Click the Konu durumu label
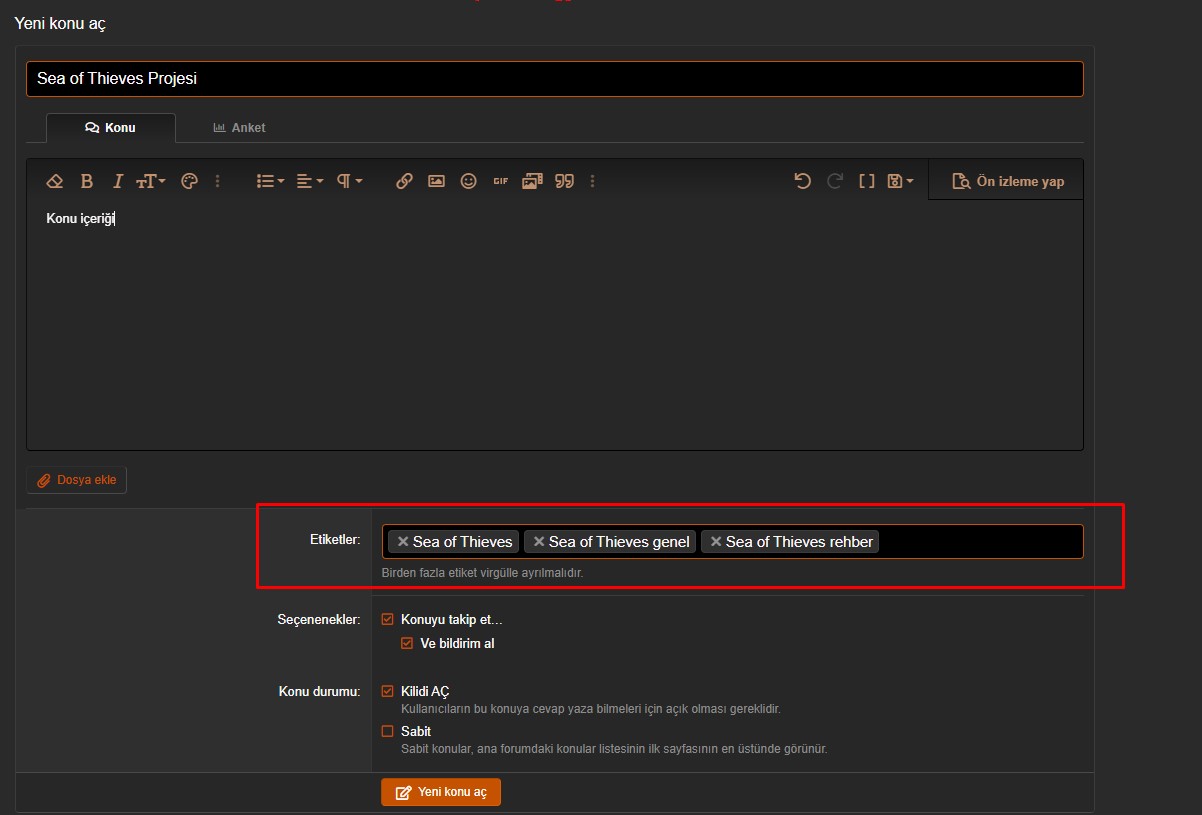Image resolution: width=1202 pixels, height=815 pixels. point(319,691)
